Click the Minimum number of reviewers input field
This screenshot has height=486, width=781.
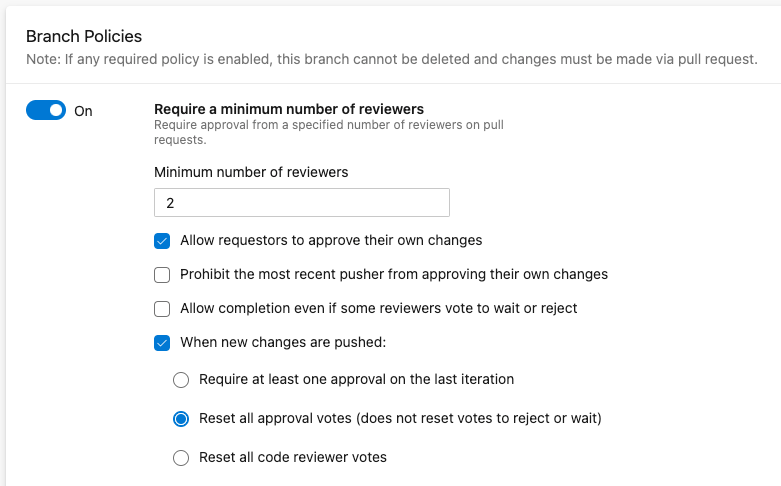pyautogui.click(x=301, y=203)
